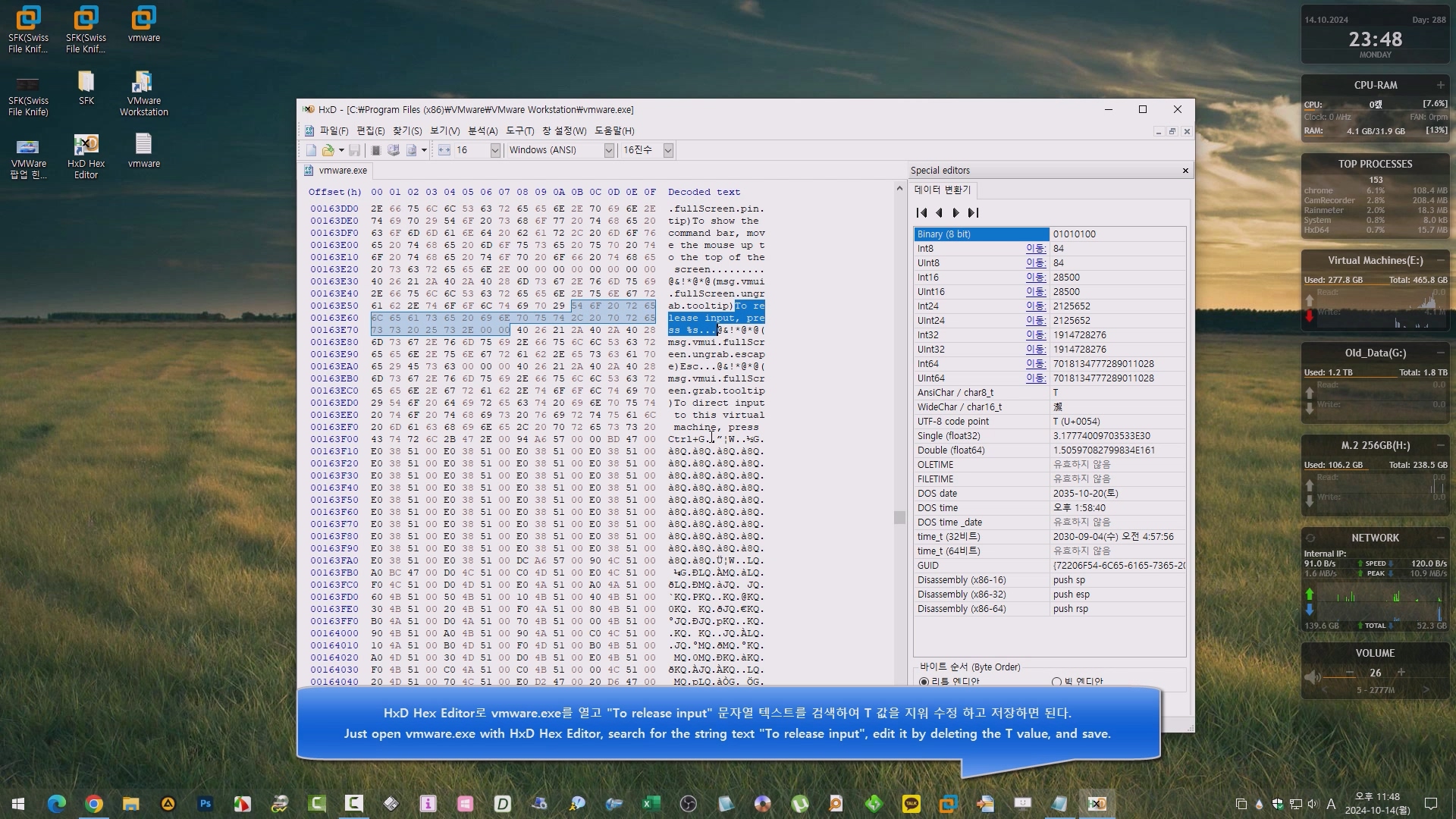Click offset 00163E50 in hex view
Screen dimensions: 1456x819
coord(334,306)
